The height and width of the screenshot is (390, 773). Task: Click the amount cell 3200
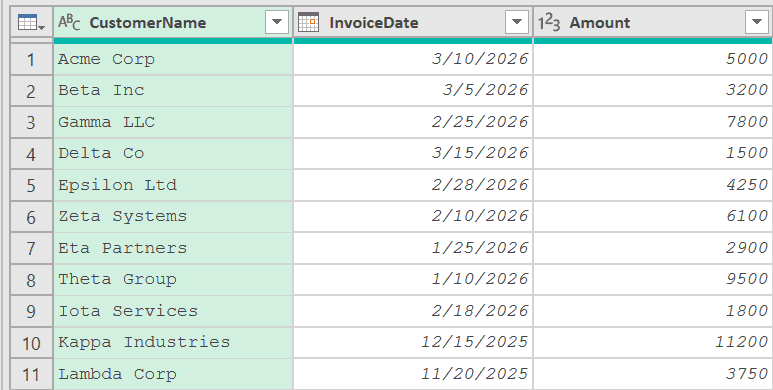(653, 91)
